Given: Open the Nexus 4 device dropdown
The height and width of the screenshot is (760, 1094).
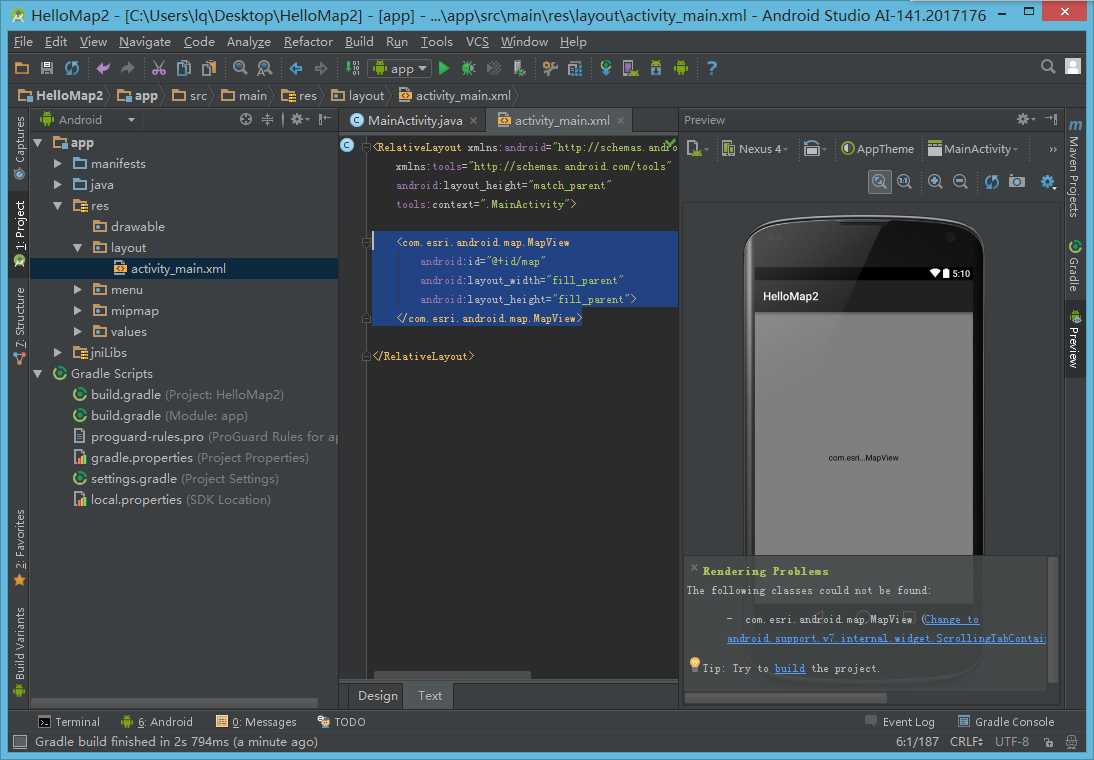Looking at the screenshot, I should coord(755,149).
